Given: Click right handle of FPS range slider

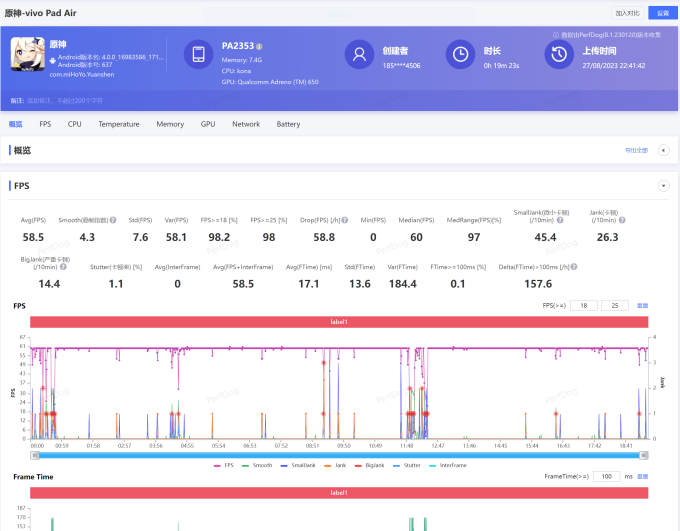Looking at the screenshot, I should [644, 455].
